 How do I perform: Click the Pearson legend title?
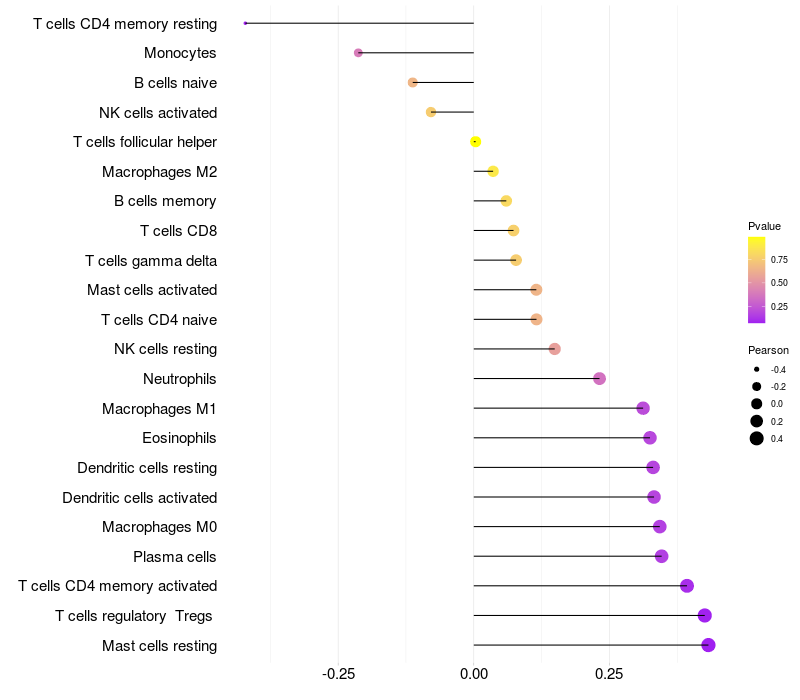pos(768,350)
